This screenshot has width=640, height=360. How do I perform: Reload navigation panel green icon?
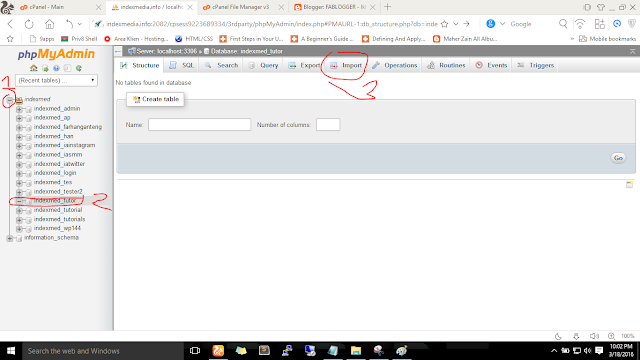point(79,68)
